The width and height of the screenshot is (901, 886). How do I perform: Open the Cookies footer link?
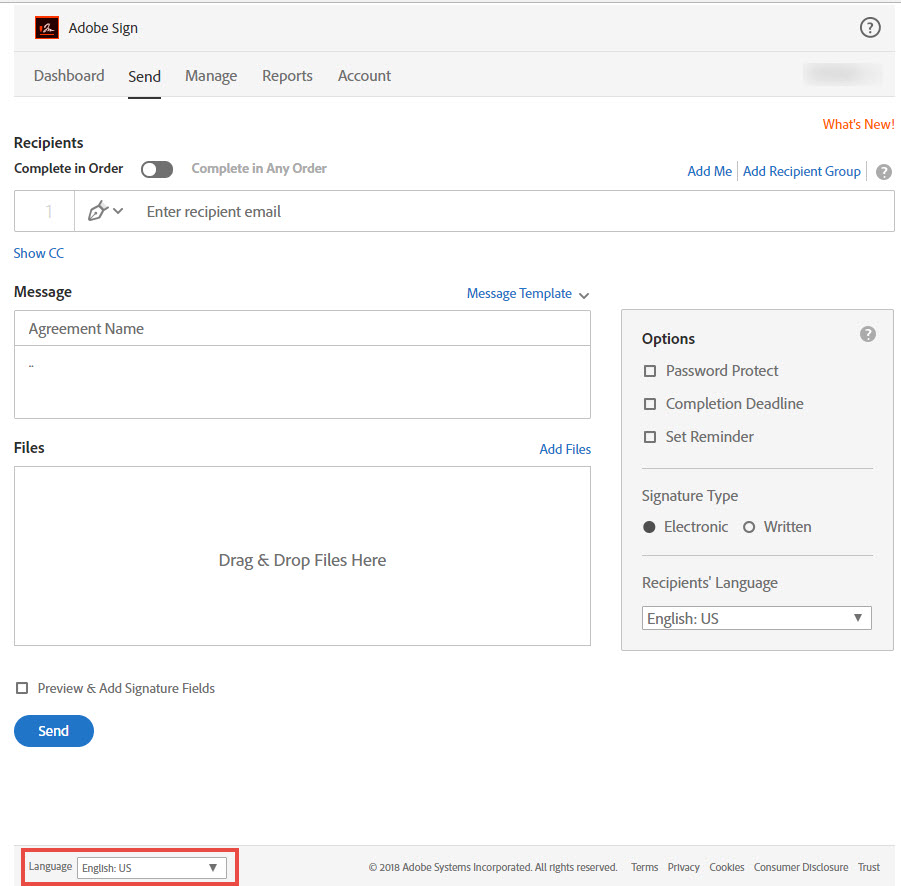tap(726, 867)
